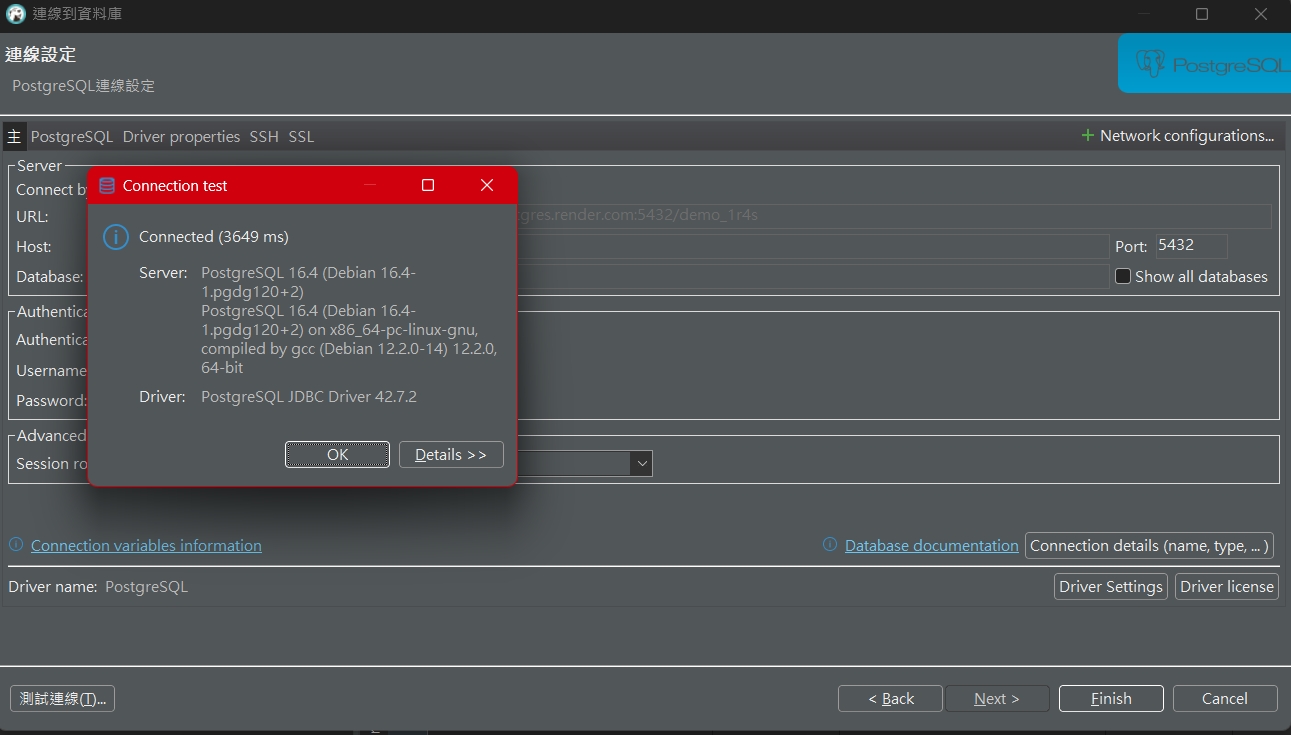Open Connection variables information link

(146, 545)
